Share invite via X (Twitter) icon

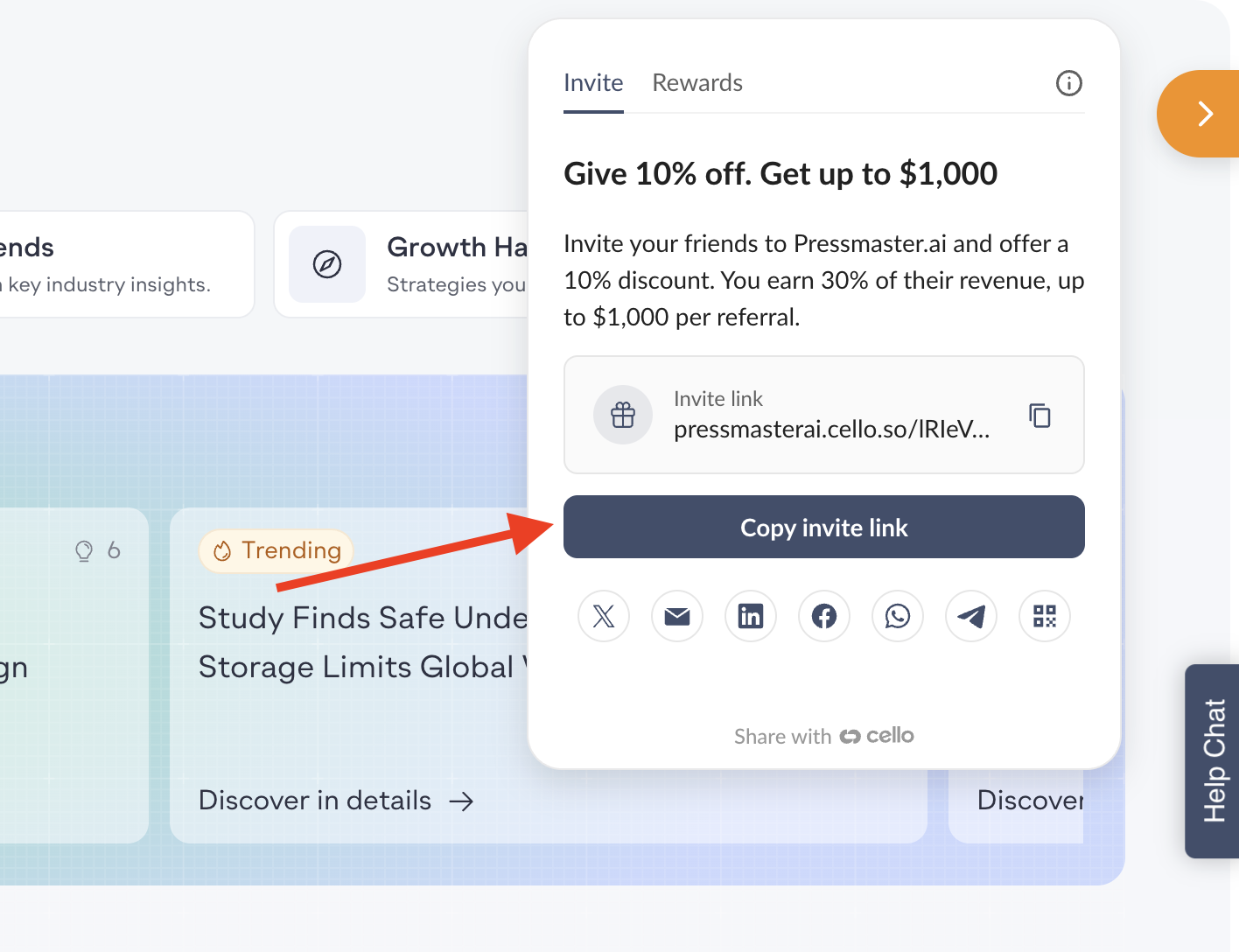pyautogui.click(x=604, y=616)
